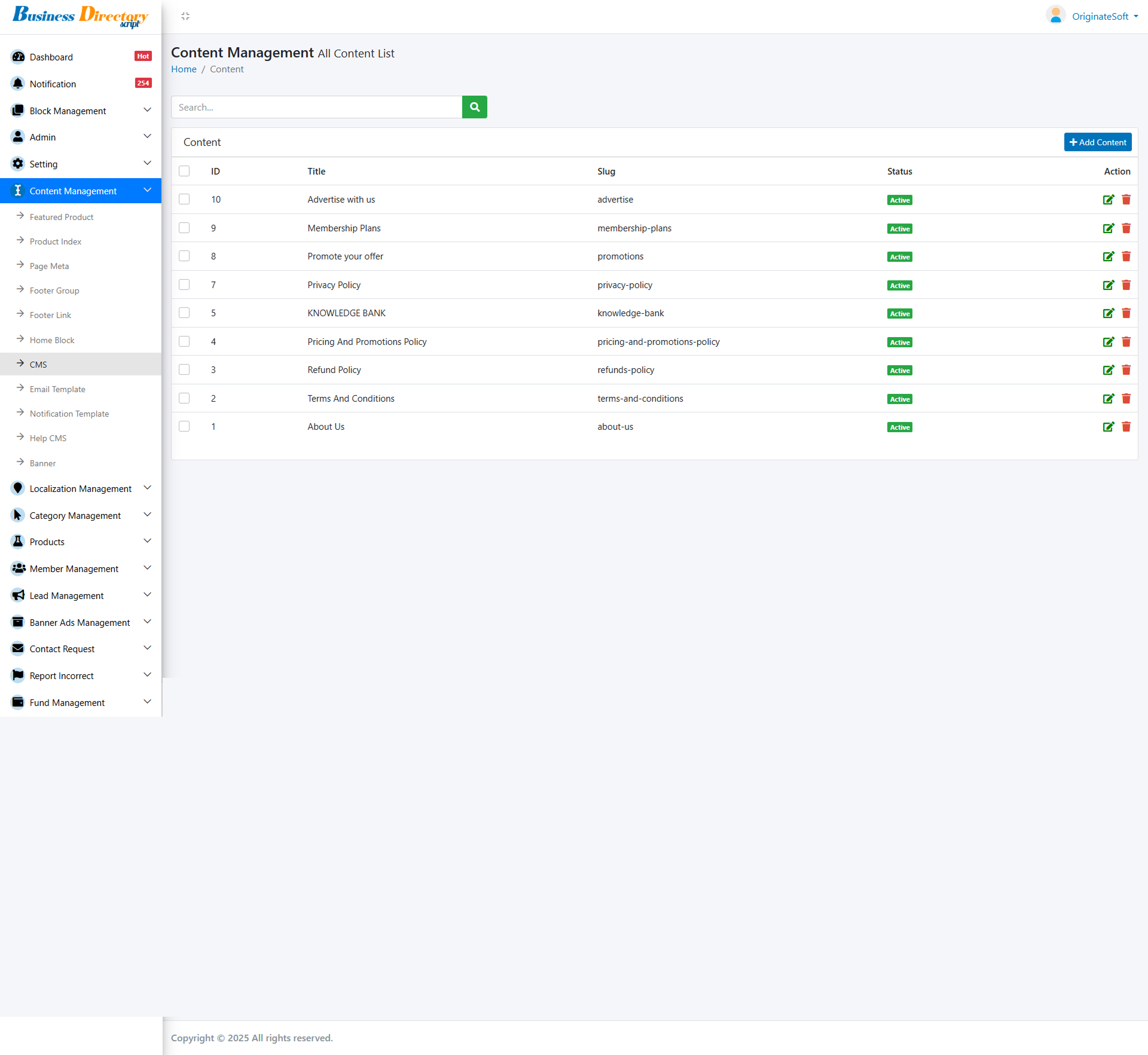The width and height of the screenshot is (1148, 1055).
Task: Click into the Search input field
Action: point(316,107)
